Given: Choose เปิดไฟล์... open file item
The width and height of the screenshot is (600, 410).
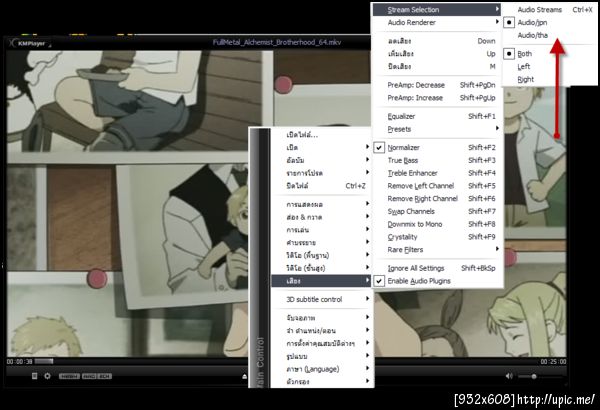Looking at the screenshot, I should tap(321, 135).
